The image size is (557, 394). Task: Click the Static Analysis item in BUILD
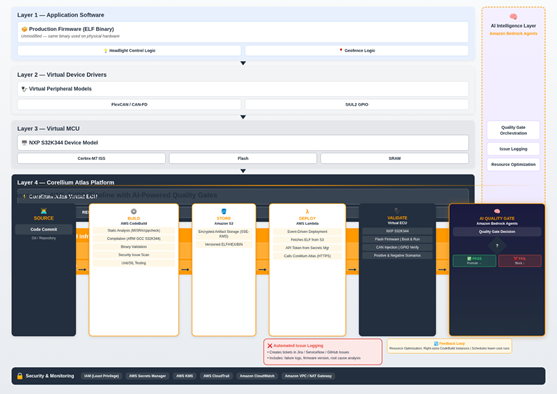coord(134,231)
